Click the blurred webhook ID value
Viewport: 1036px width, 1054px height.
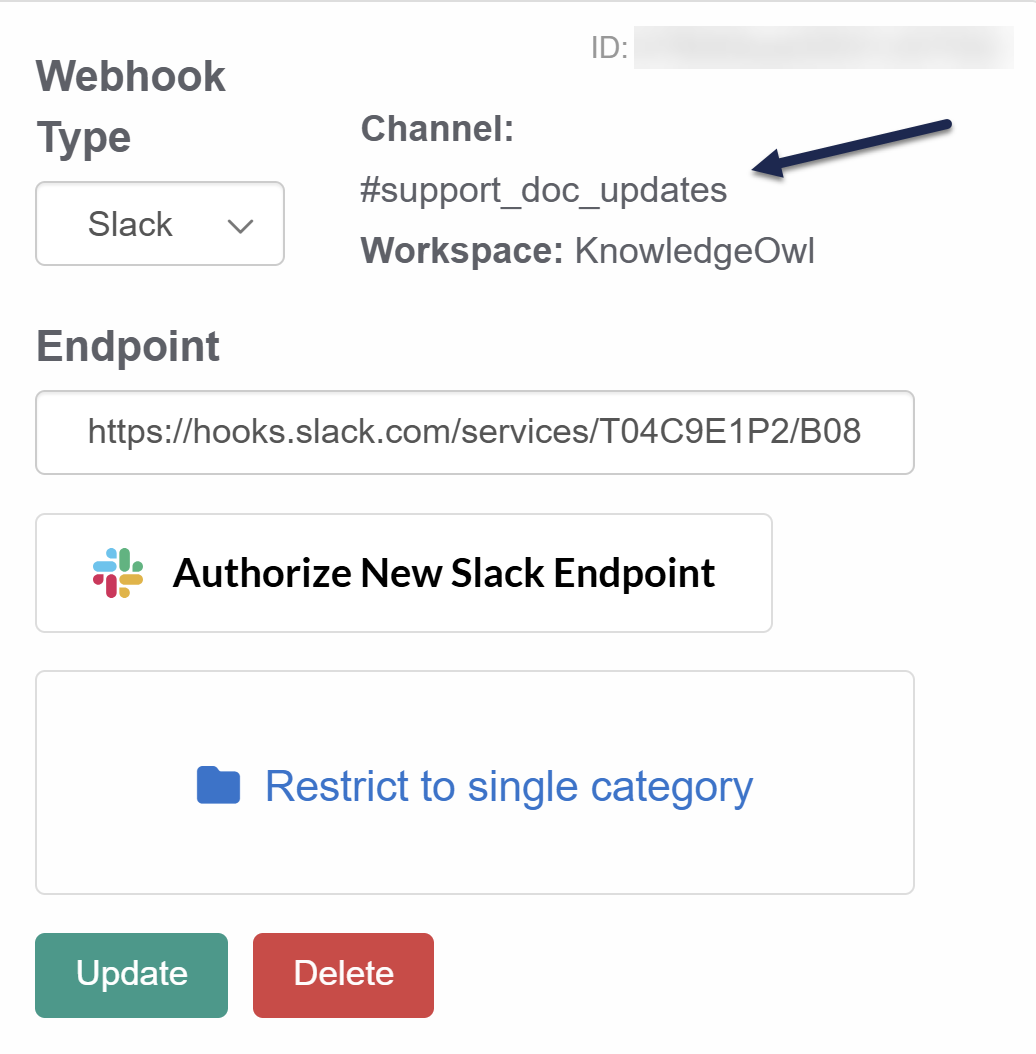click(824, 48)
